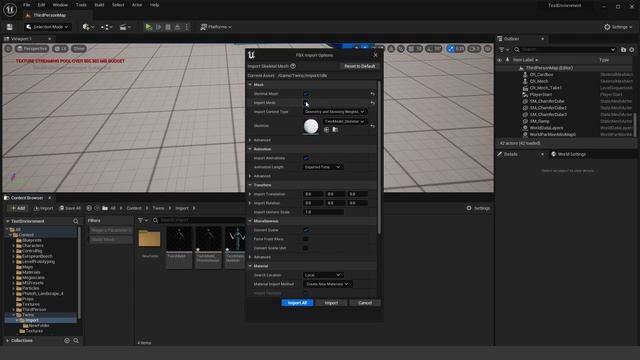Reset the Import Mesh property to default arrow
The height and width of the screenshot is (360, 640).
pos(372,103)
